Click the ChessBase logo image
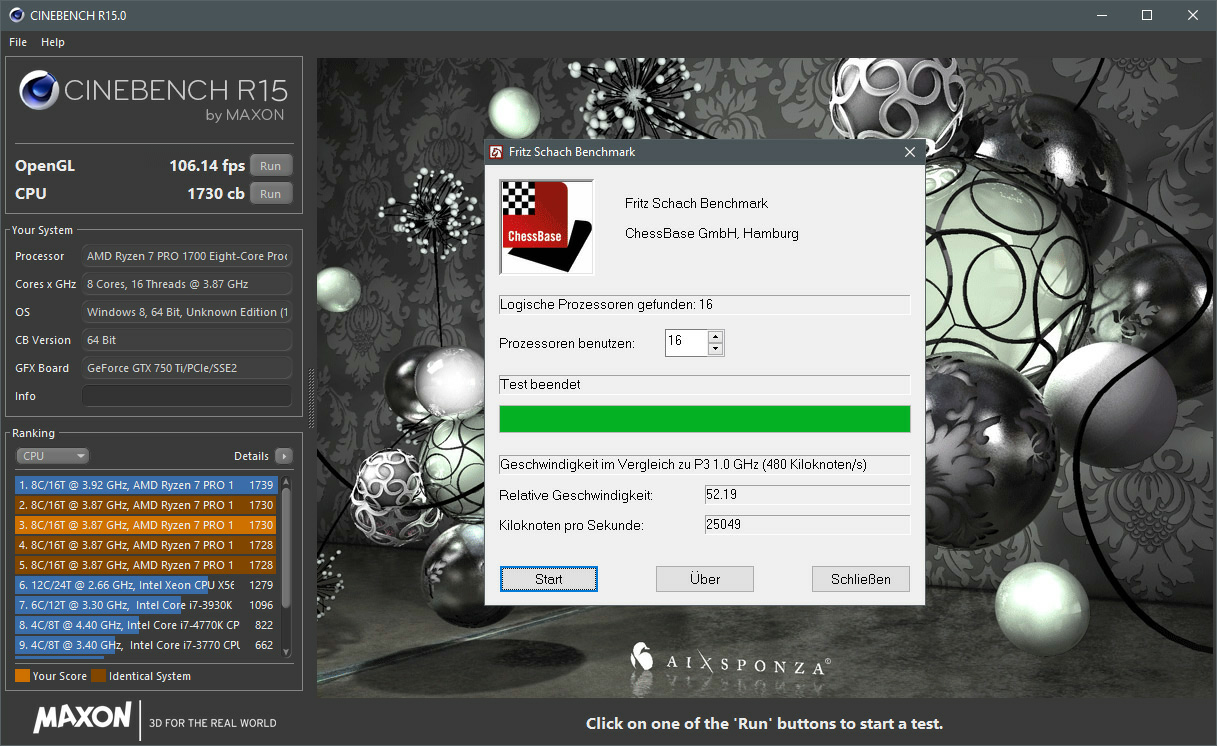The width and height of the screenshot is (1217, 746). [x=547, y=227]
